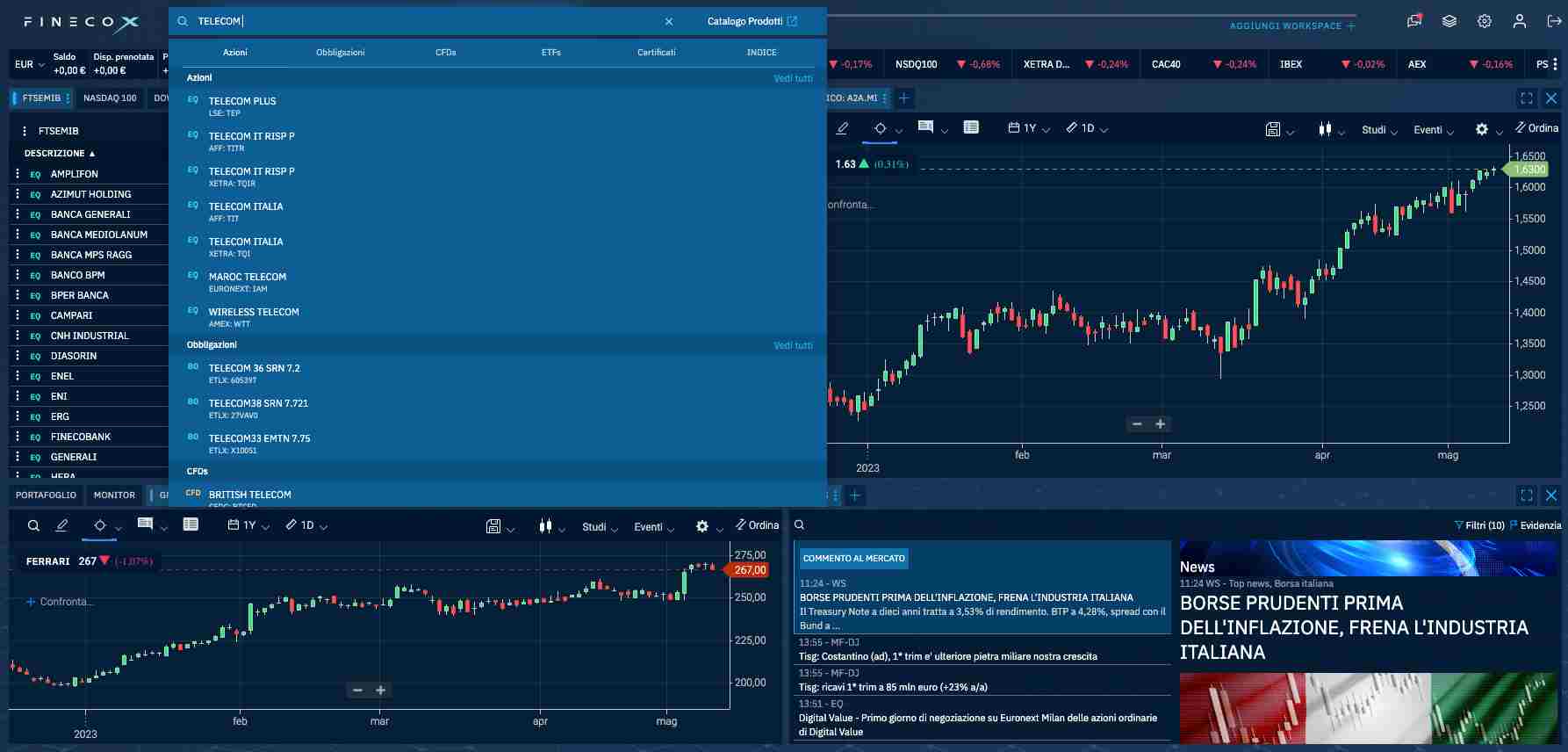The width and height of the screenshot is (1568, 752).
Task: Clear the TELECOM search text
Action: click(x=668, y=22)
